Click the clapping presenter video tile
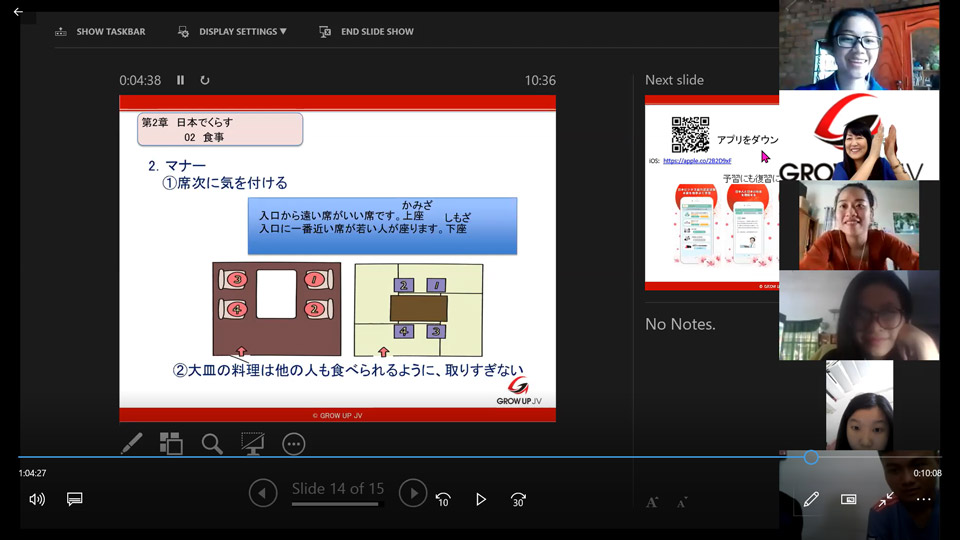 (x=859, y=135)
